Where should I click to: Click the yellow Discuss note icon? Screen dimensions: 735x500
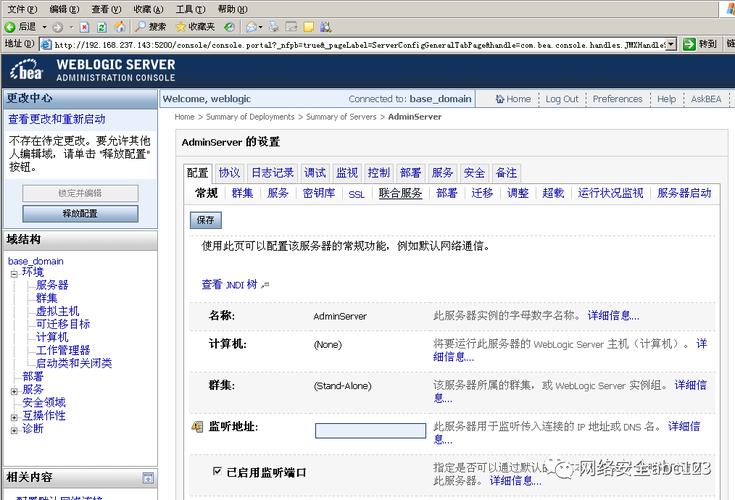click(308, 27)
